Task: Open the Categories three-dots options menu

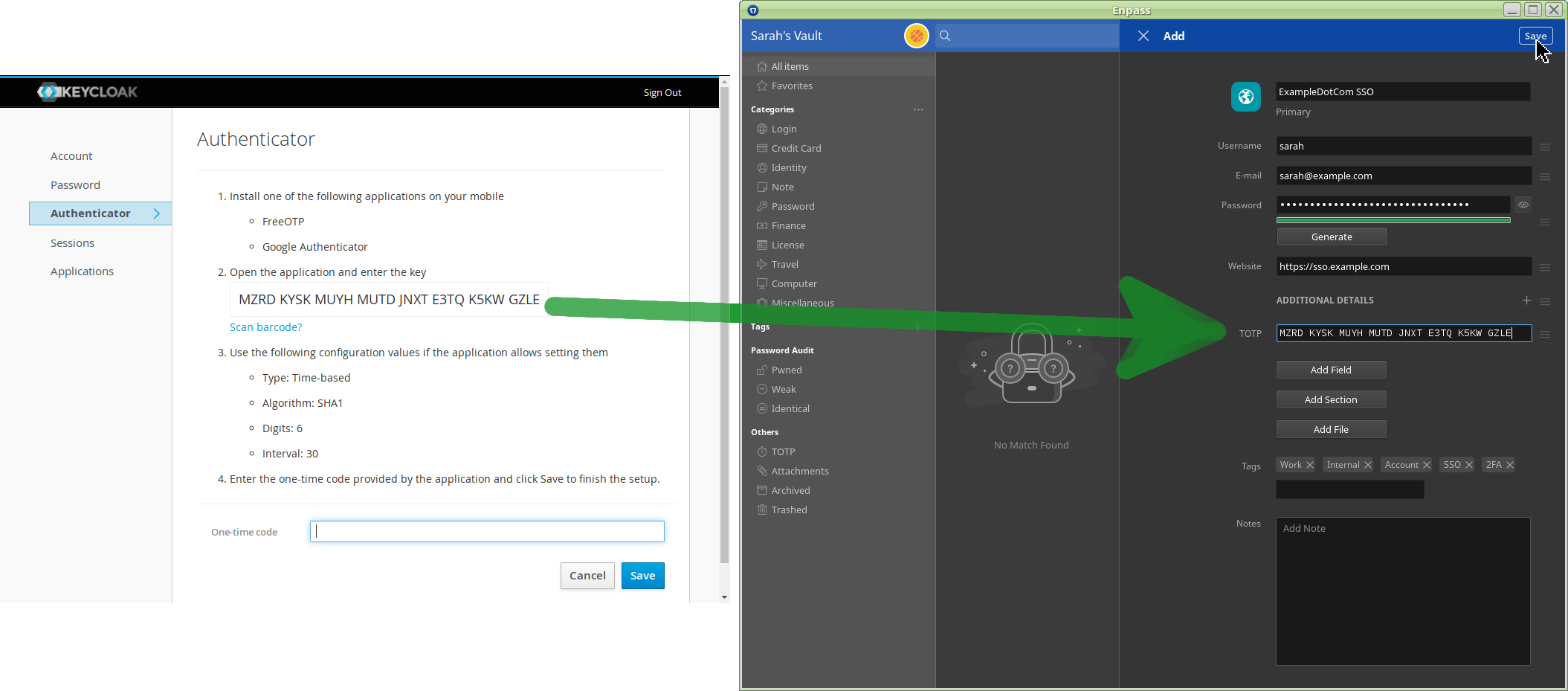Action: click(918, 109)
